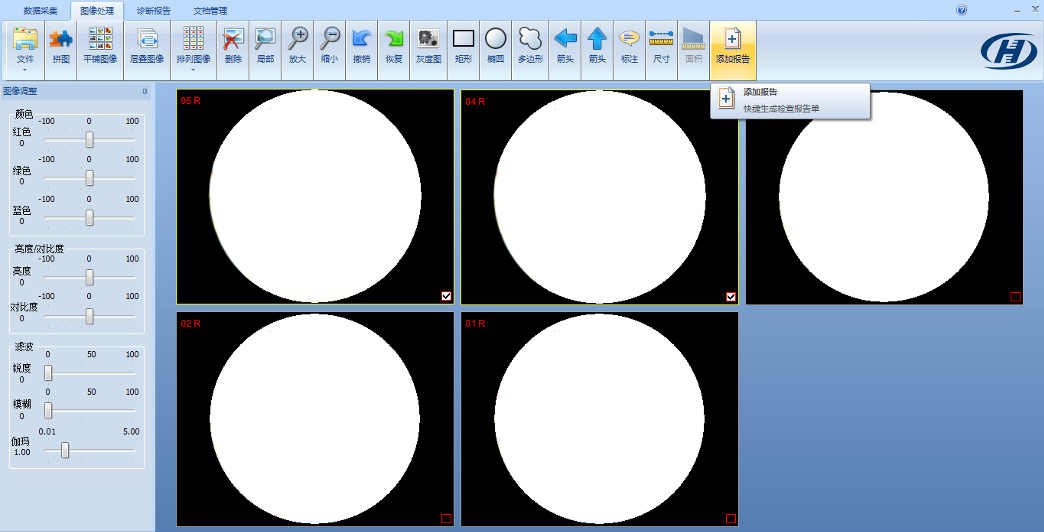
Task: Select the 标注 annotation tool
Action: (629, 51)
